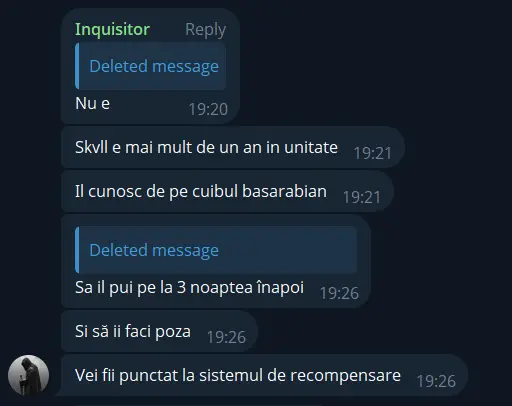Select the 'Il cunosc de pe cuibul' message

(228, 192)
